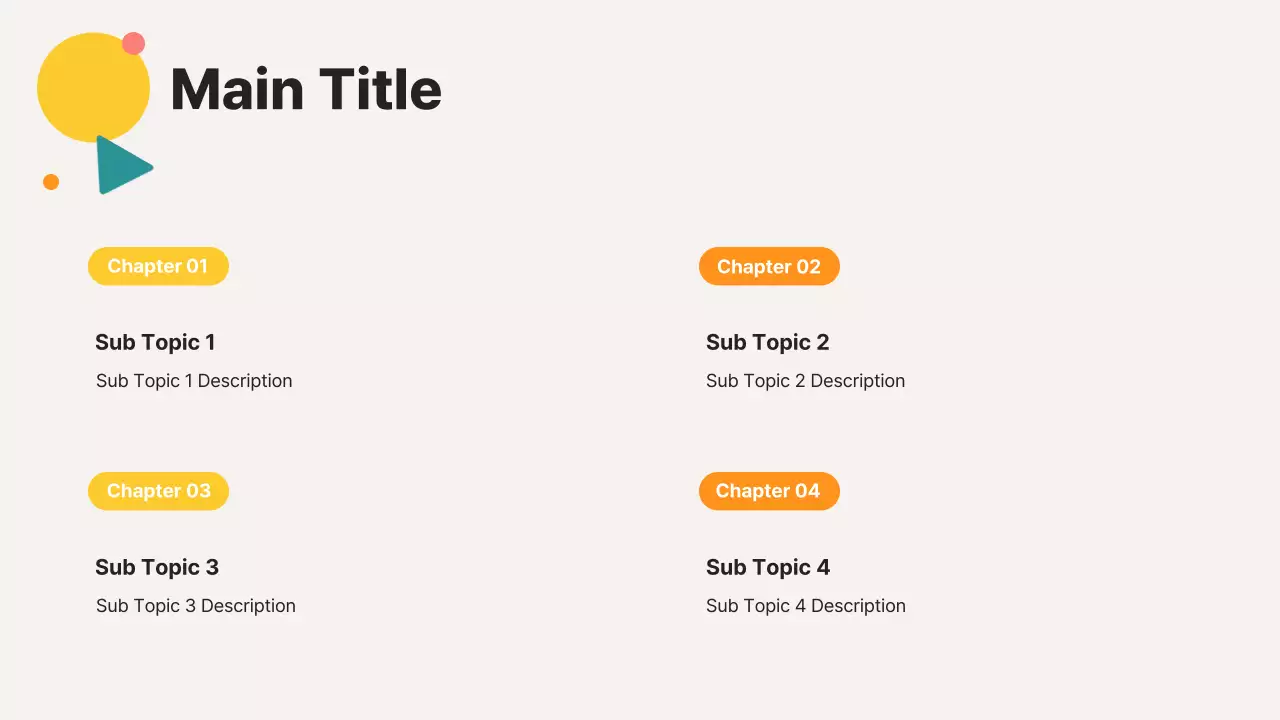Click the "Sub Topic 3 Description" text
The width and height of the screenshot is (1280, 720).
[x=196, y=606]
